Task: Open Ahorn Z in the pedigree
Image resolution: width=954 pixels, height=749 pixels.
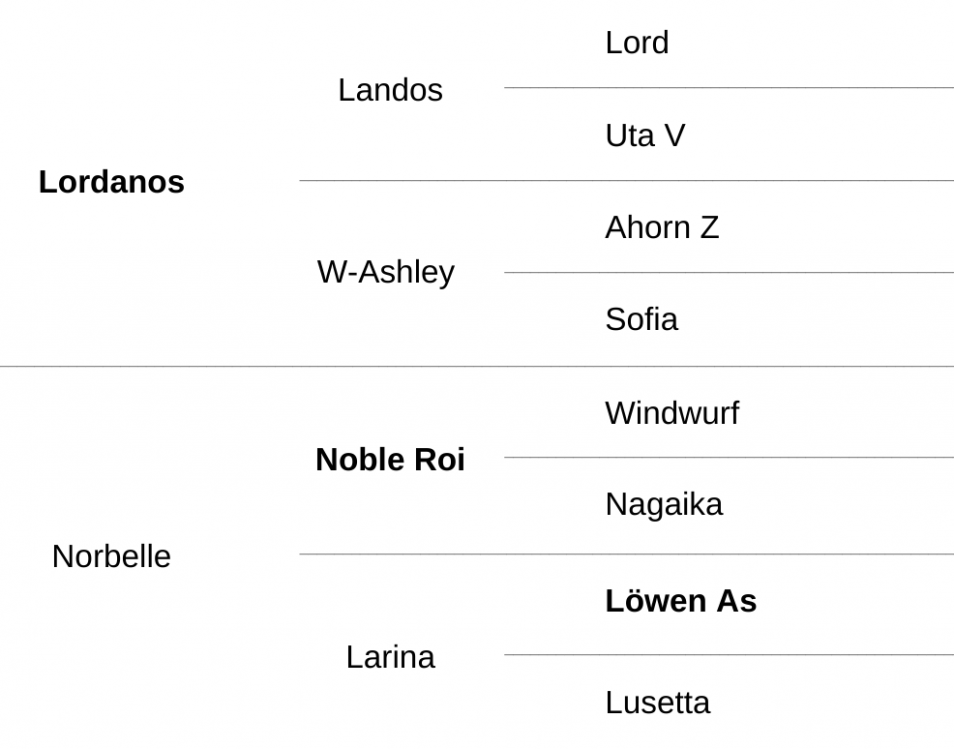Action: (x=662, y=228)
